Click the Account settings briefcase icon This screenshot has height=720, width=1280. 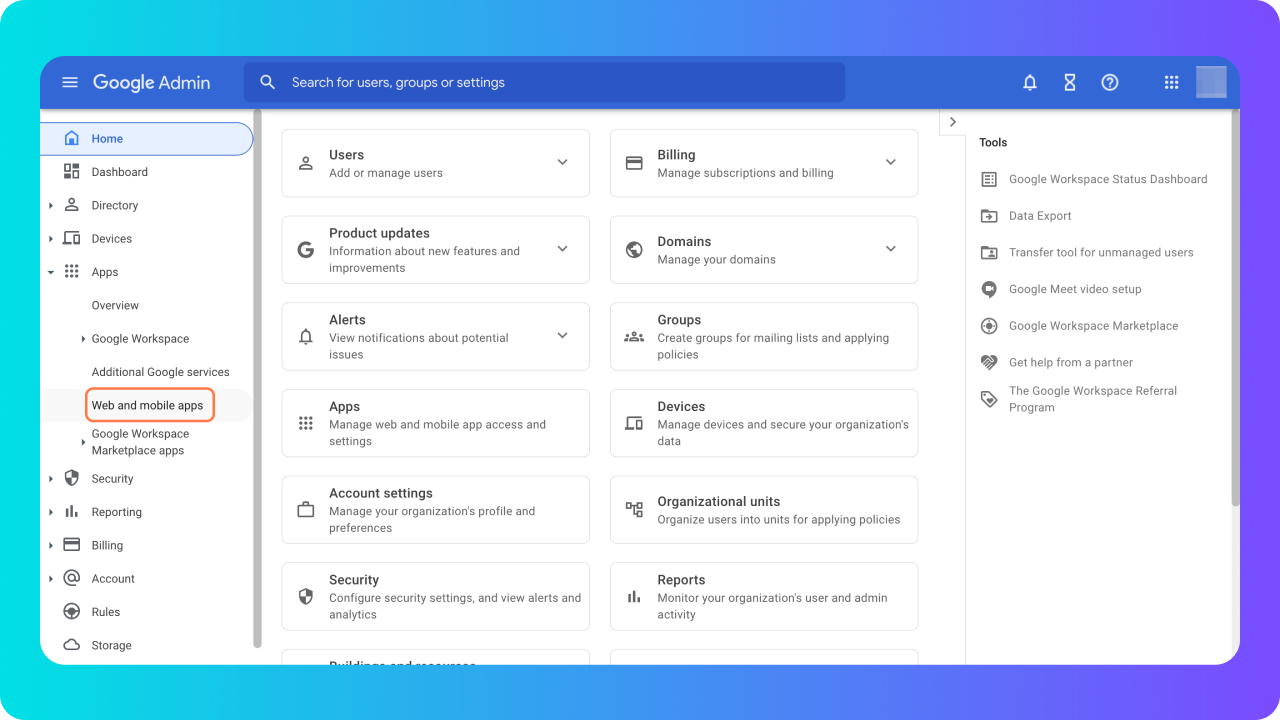pos(306,510)
